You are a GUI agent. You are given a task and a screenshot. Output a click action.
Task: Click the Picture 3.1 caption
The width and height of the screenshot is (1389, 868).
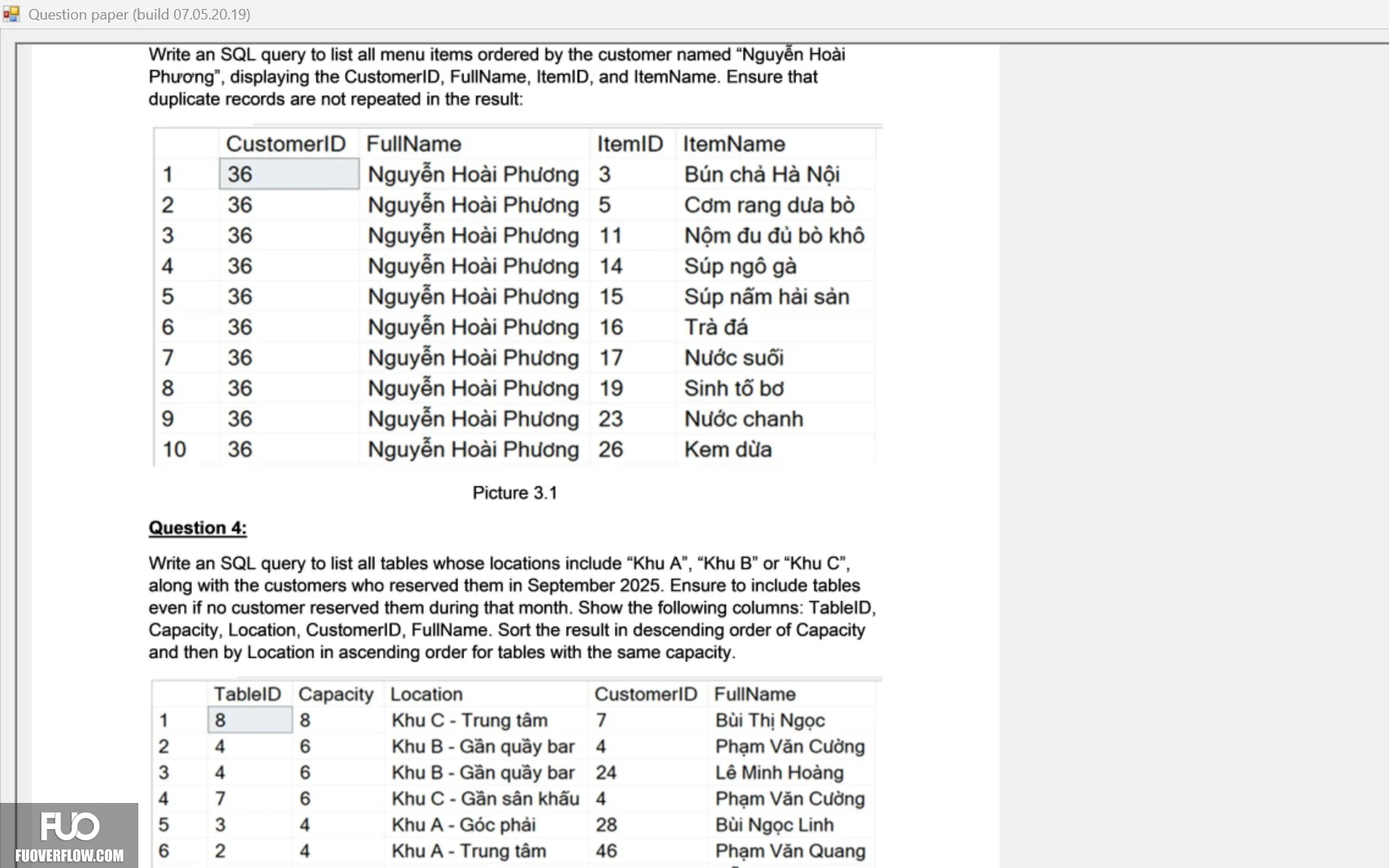[x=515, y=493]
